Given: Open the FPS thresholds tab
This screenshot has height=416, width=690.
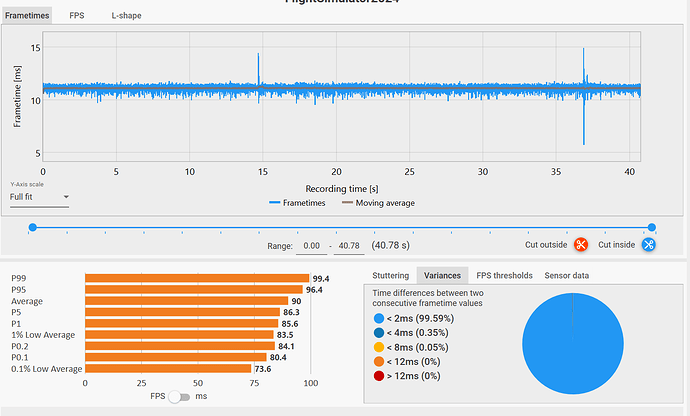Looking at the screenshot, I should tap(504, 275).
